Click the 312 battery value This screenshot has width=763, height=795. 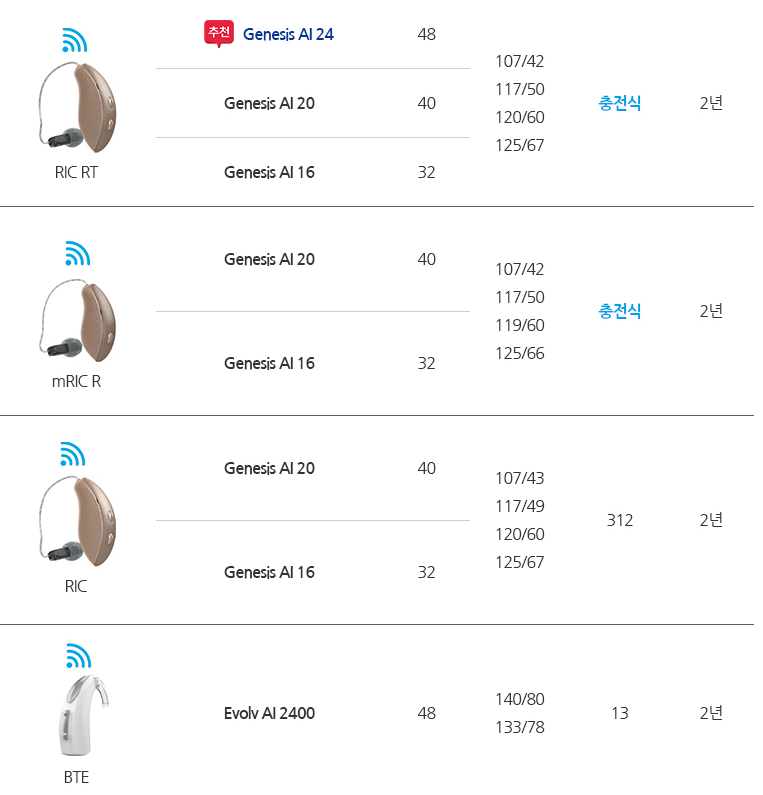pyautogui.click(x=620, y=520)
